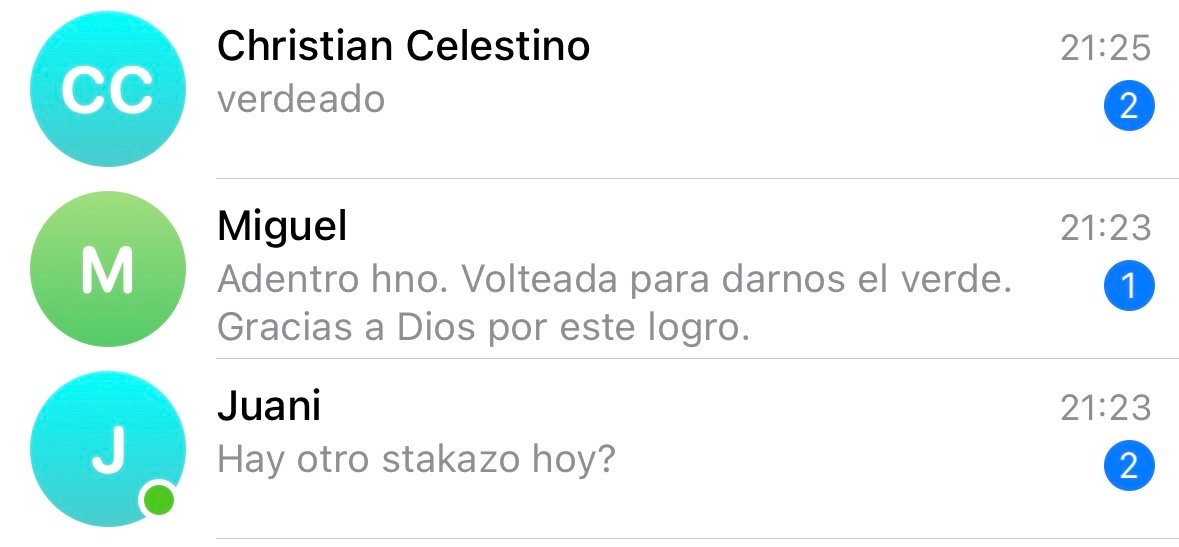Select the preview "Hay otro stakazo hoy?"
Viewport: 1179px width, 547px height.
click(416, 459)
